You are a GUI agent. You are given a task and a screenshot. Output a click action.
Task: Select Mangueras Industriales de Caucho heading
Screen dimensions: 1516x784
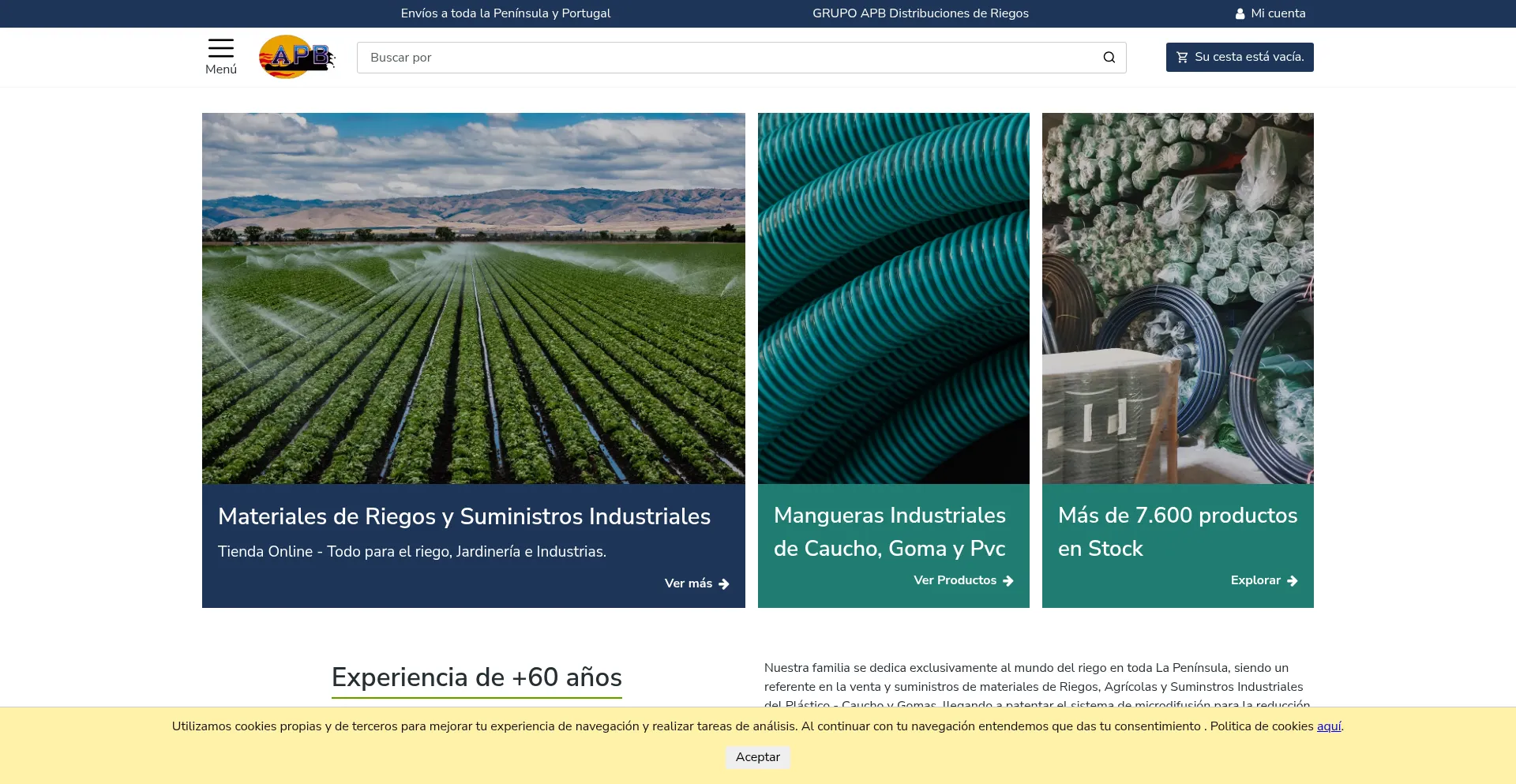point(890,531)
